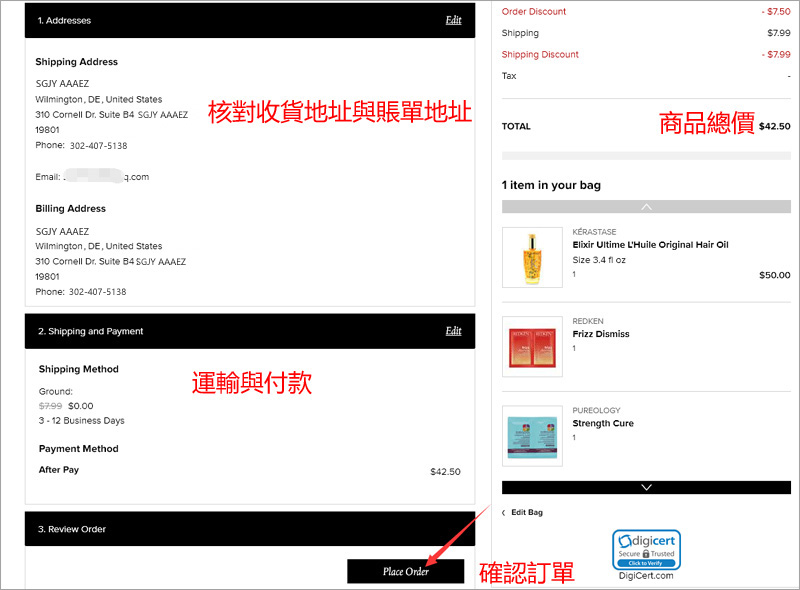Click the KÉRASTASE brand label

point(594,232)
